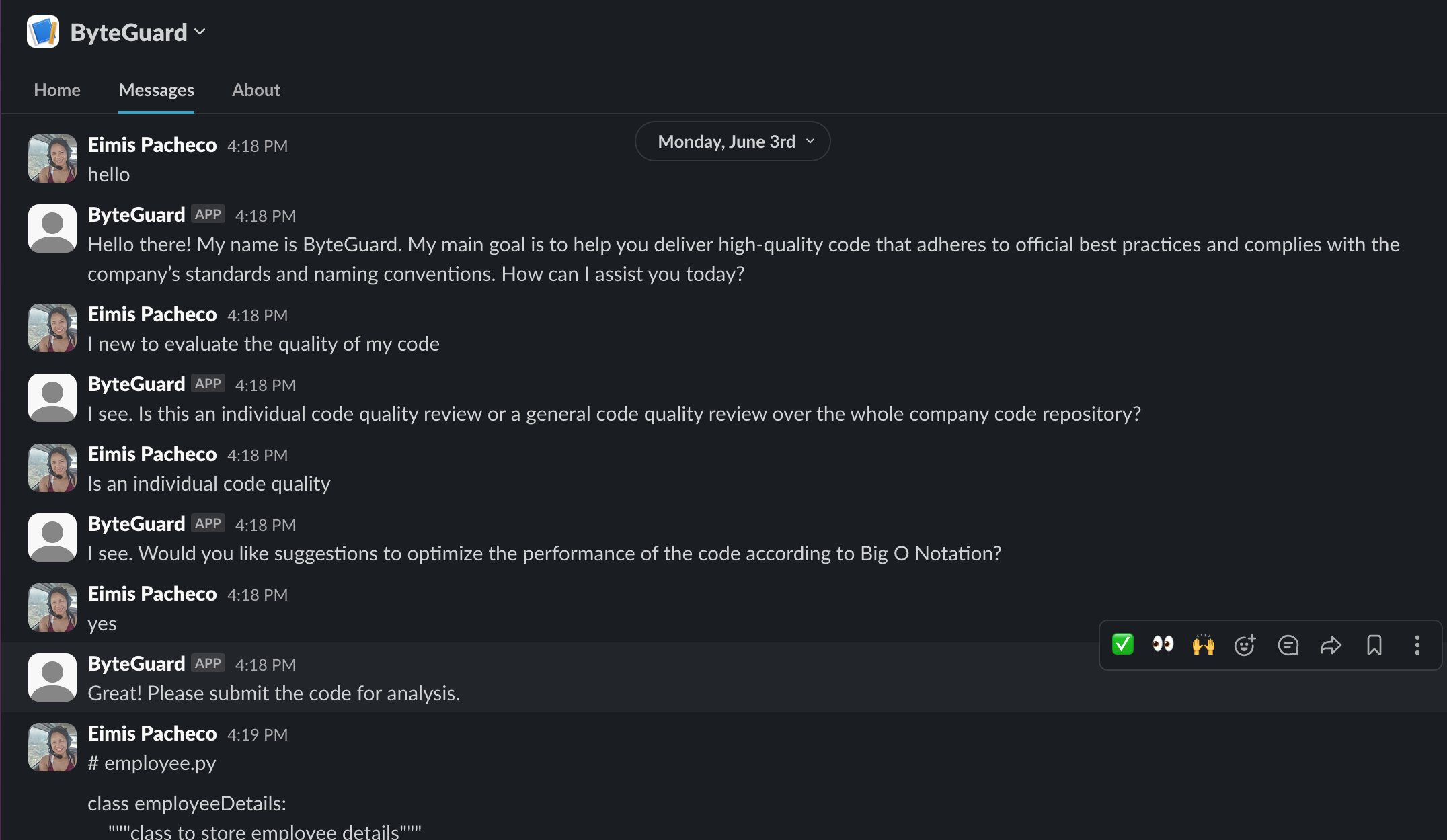The image size is (1447, 840).
Task: Select the Messages tab
Action: 156,90
